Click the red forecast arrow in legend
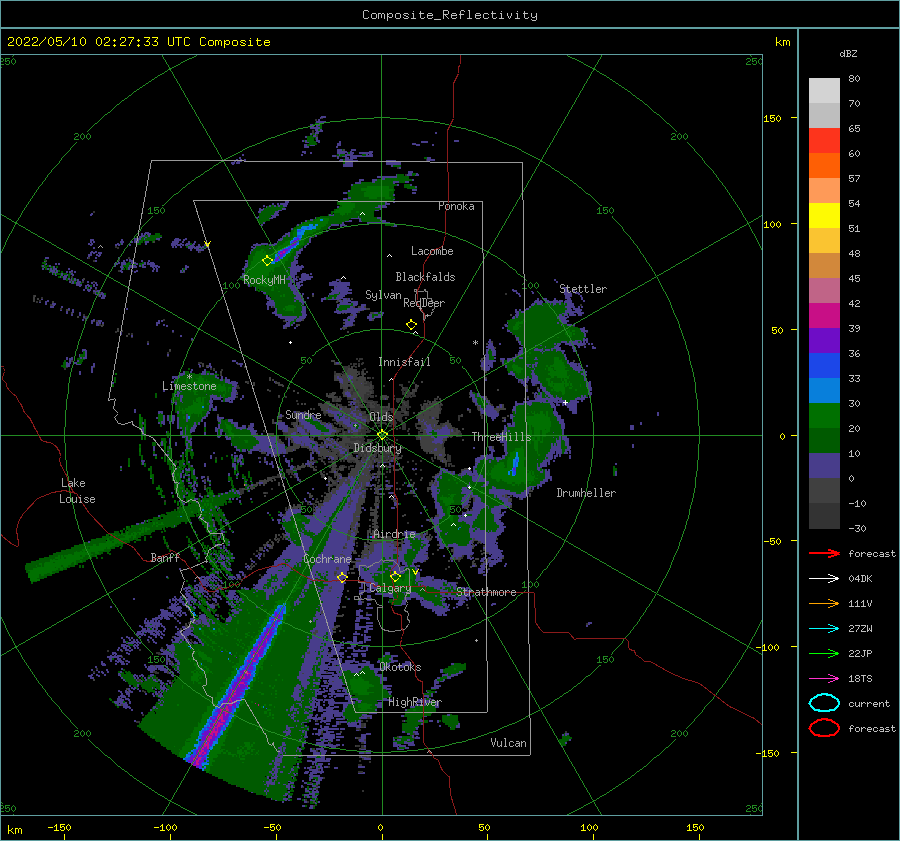Image resolution: width=900 pixels, height=841 pixels. click(x=824, y=553)
